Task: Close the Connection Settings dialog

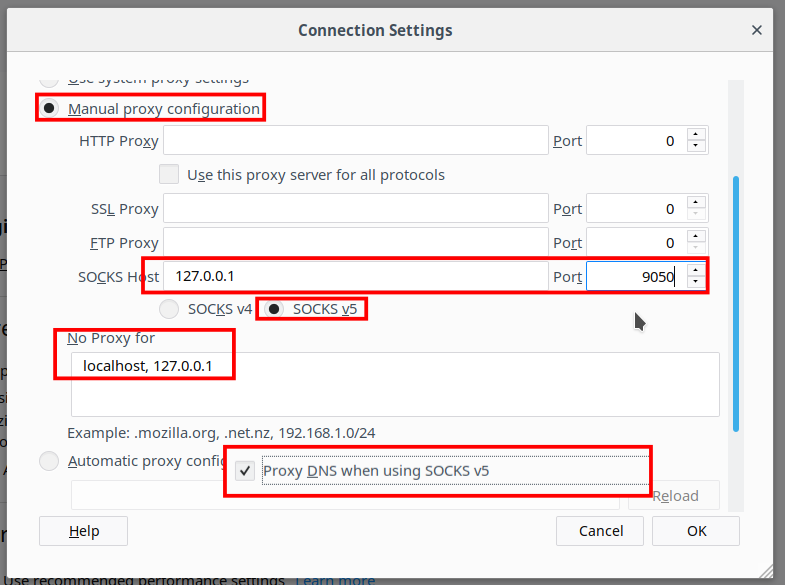Action: click(x=756, y=31)
